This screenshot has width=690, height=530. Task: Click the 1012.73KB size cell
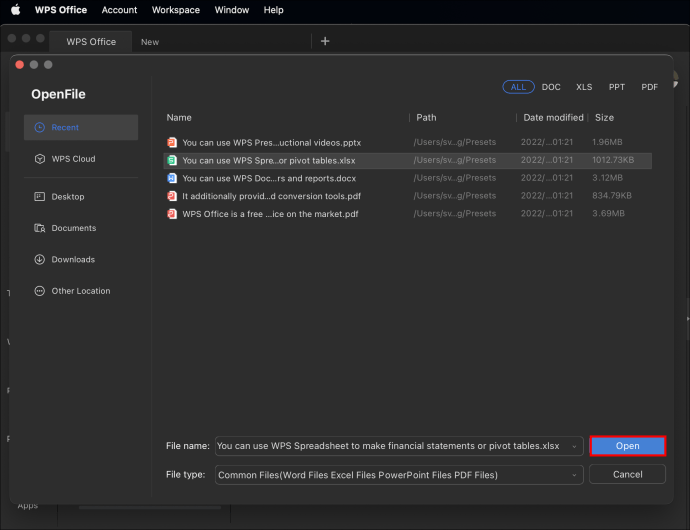(613, 160)
